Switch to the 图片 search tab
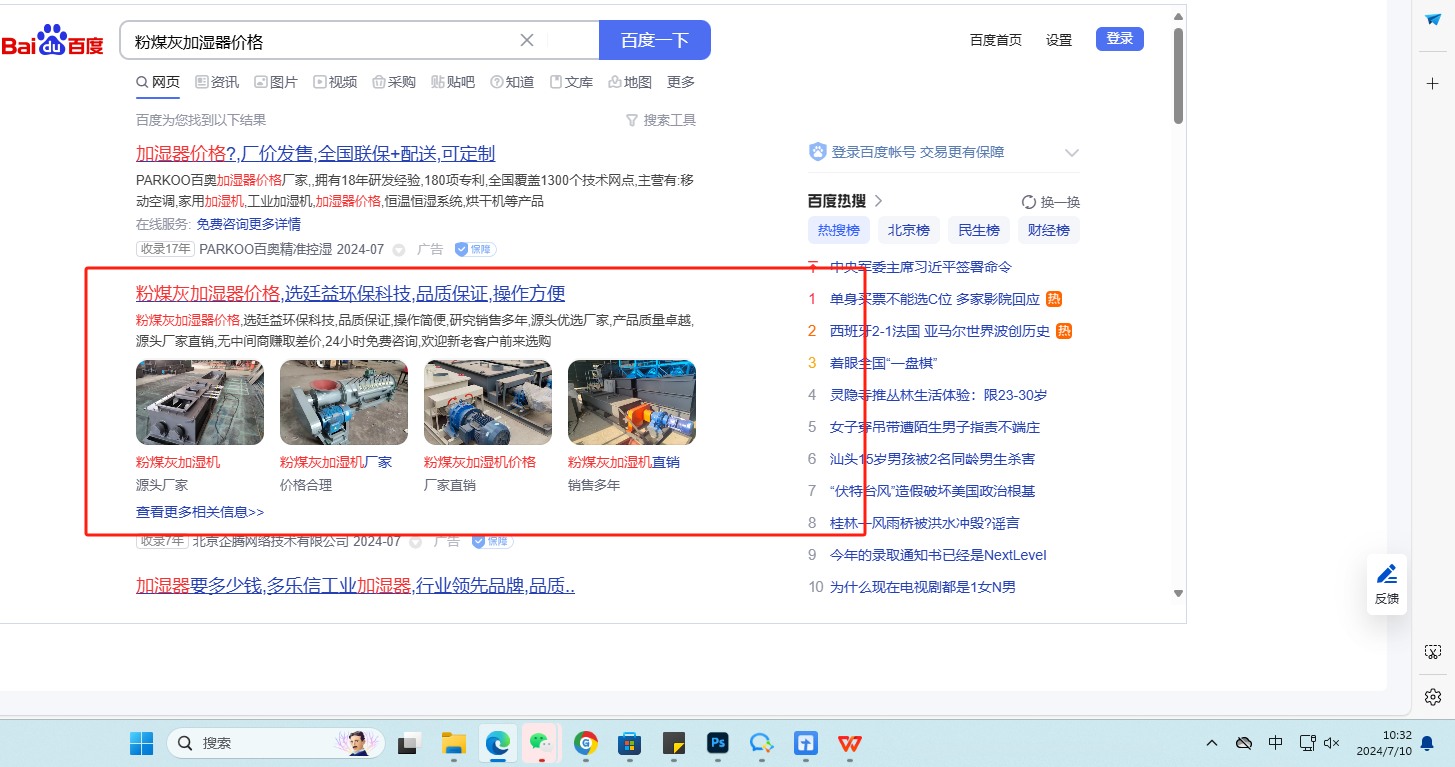1455x767 pixels. [276, 82]
